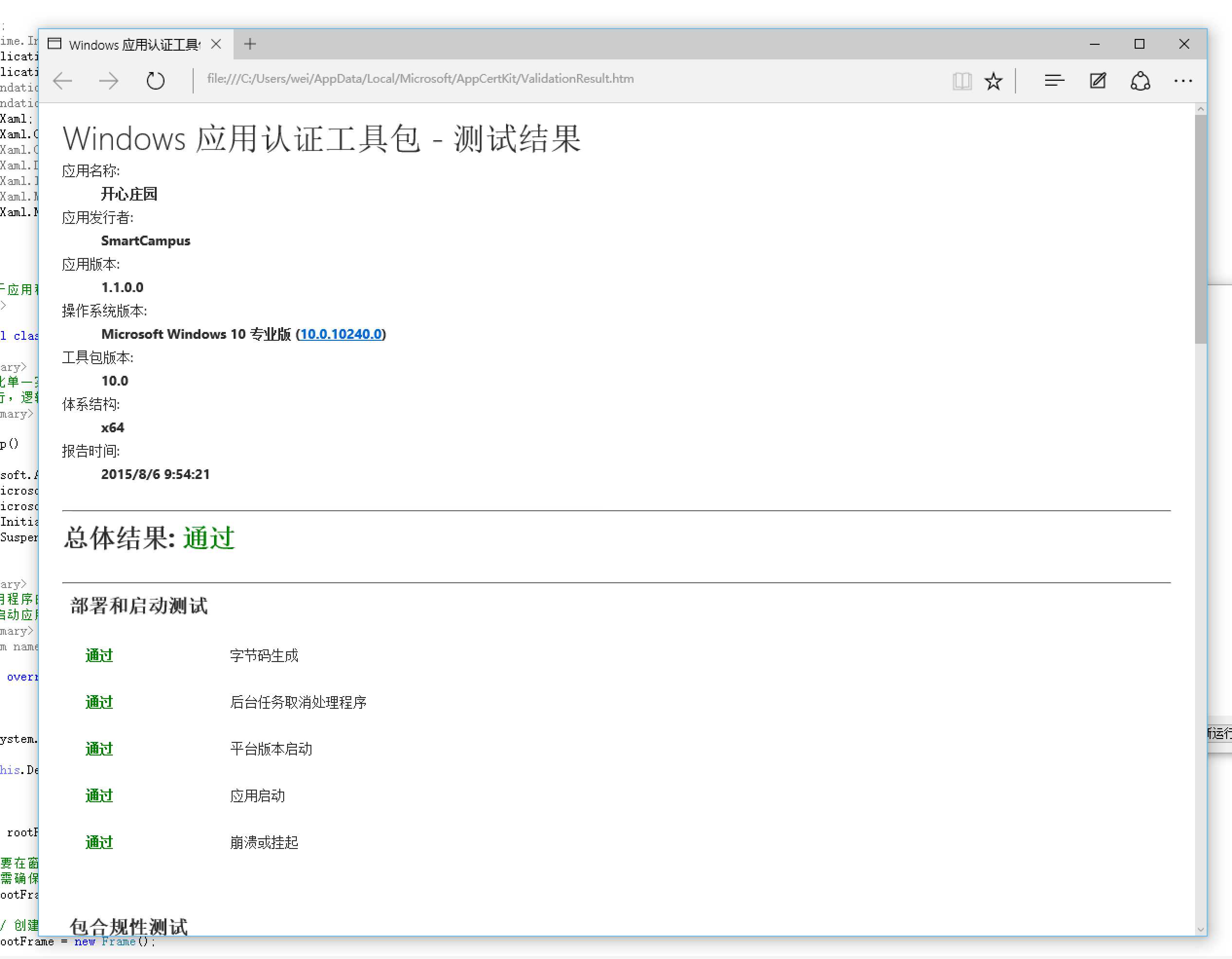Click the browser Forward arrow
This screenshot has height=959, width=1232.
(x=109, y=81)
